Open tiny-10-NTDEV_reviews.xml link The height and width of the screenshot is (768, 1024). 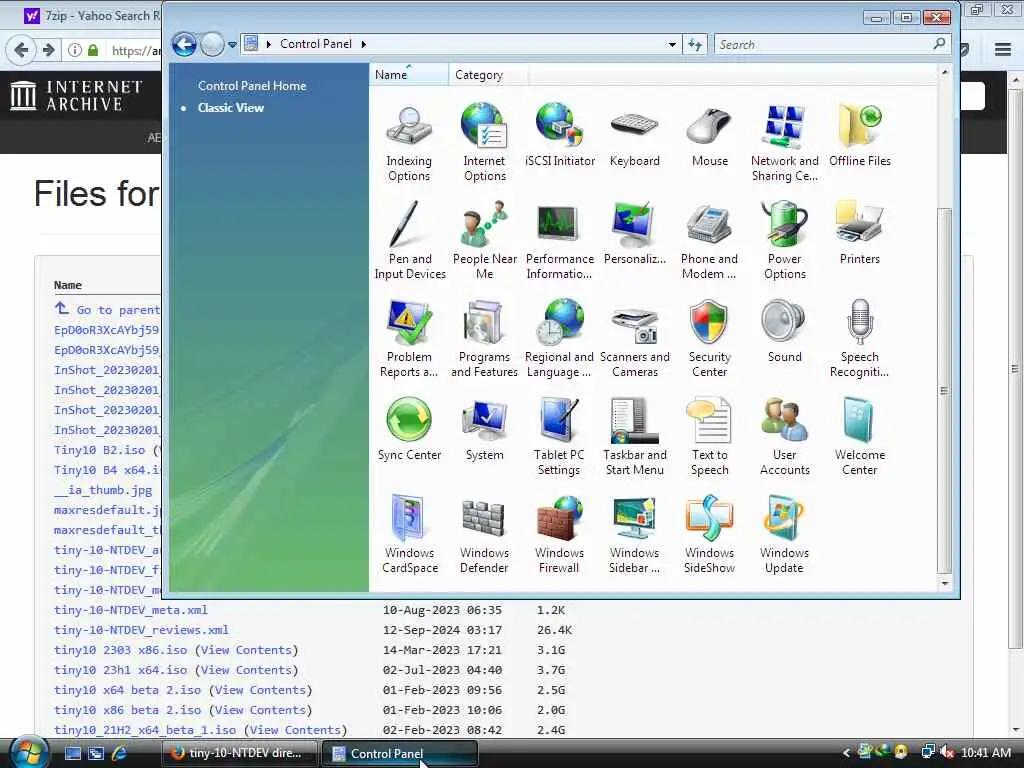[x=141, y=630]
